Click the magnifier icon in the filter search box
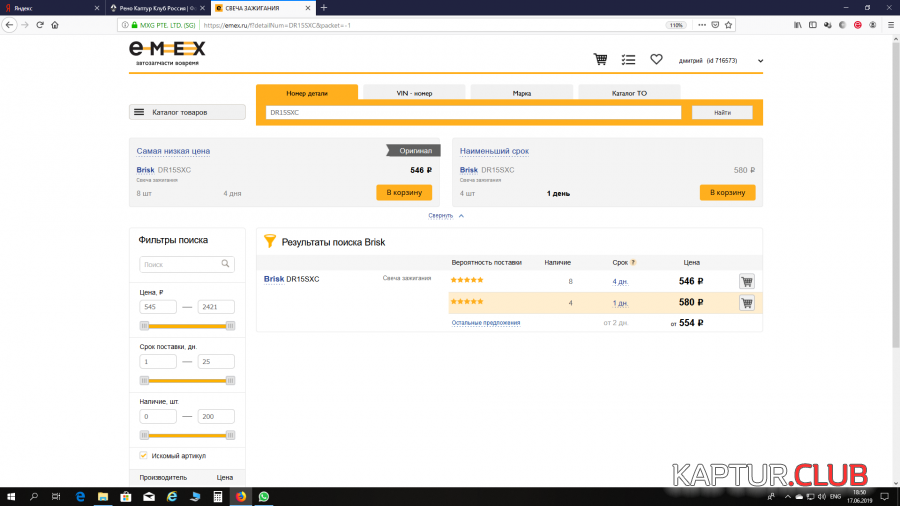This screenshot has width=900, height=506. (226, 264)
